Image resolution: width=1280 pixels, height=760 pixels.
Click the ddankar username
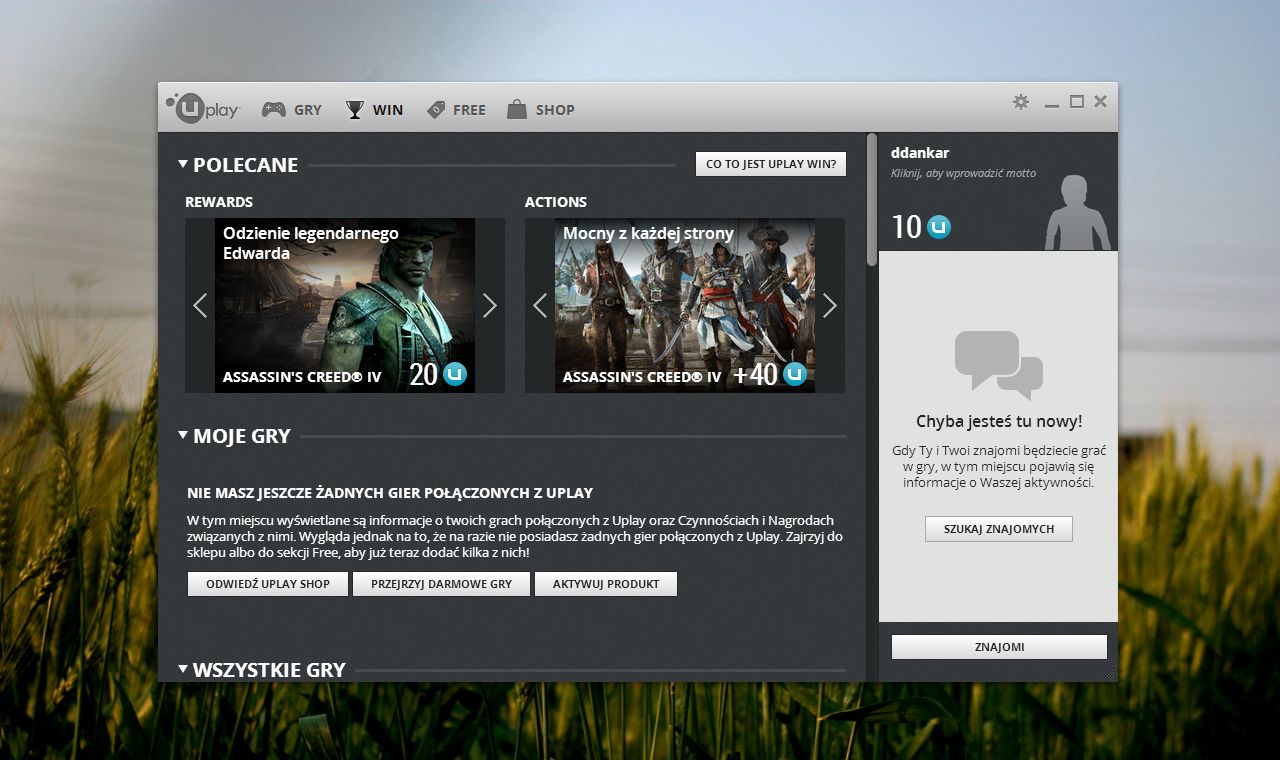coord(920,153)
